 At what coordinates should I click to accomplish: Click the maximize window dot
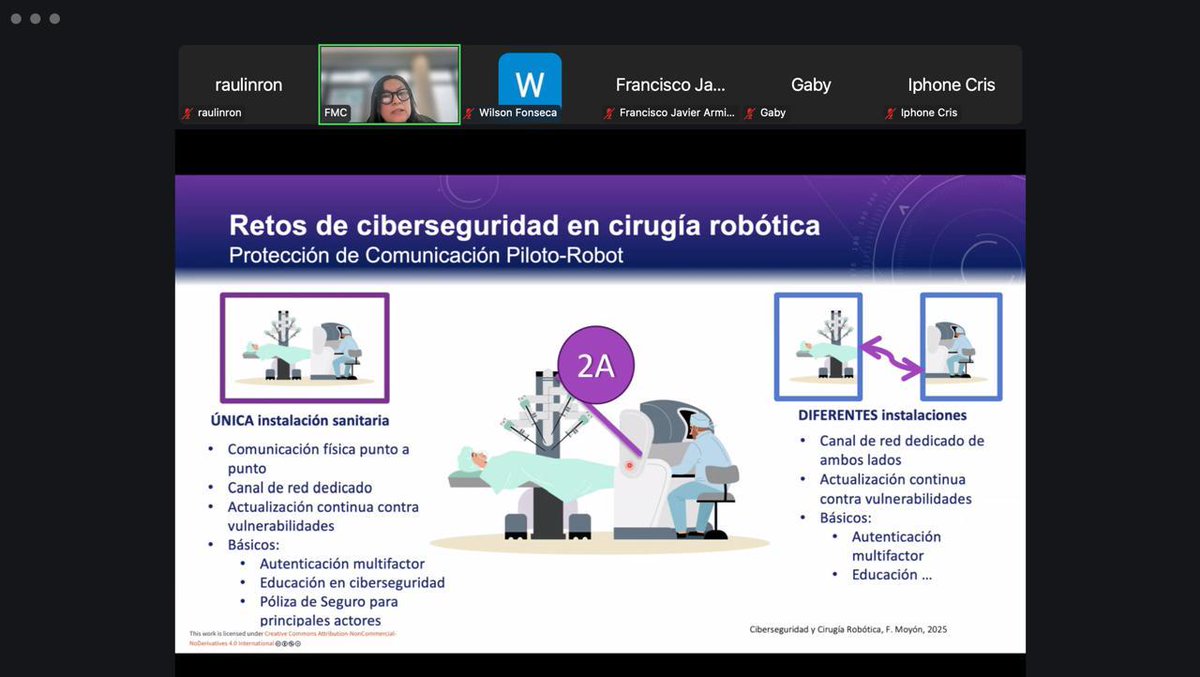(55, 19)
